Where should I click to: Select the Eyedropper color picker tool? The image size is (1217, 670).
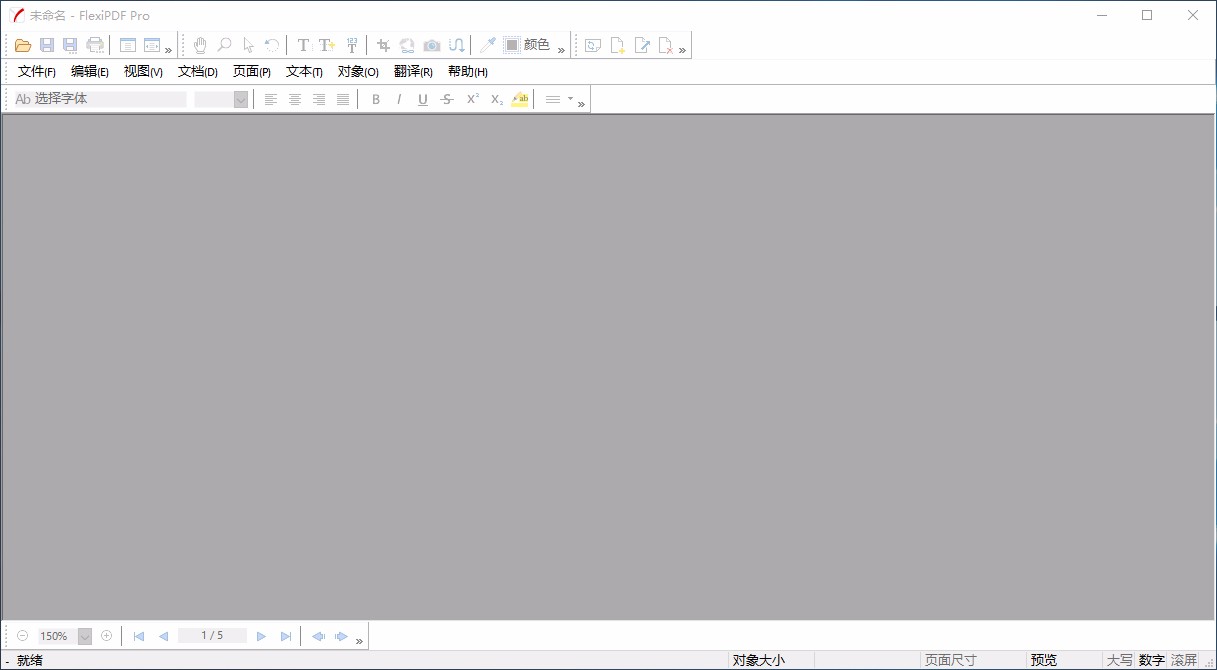tap(487, 45)
